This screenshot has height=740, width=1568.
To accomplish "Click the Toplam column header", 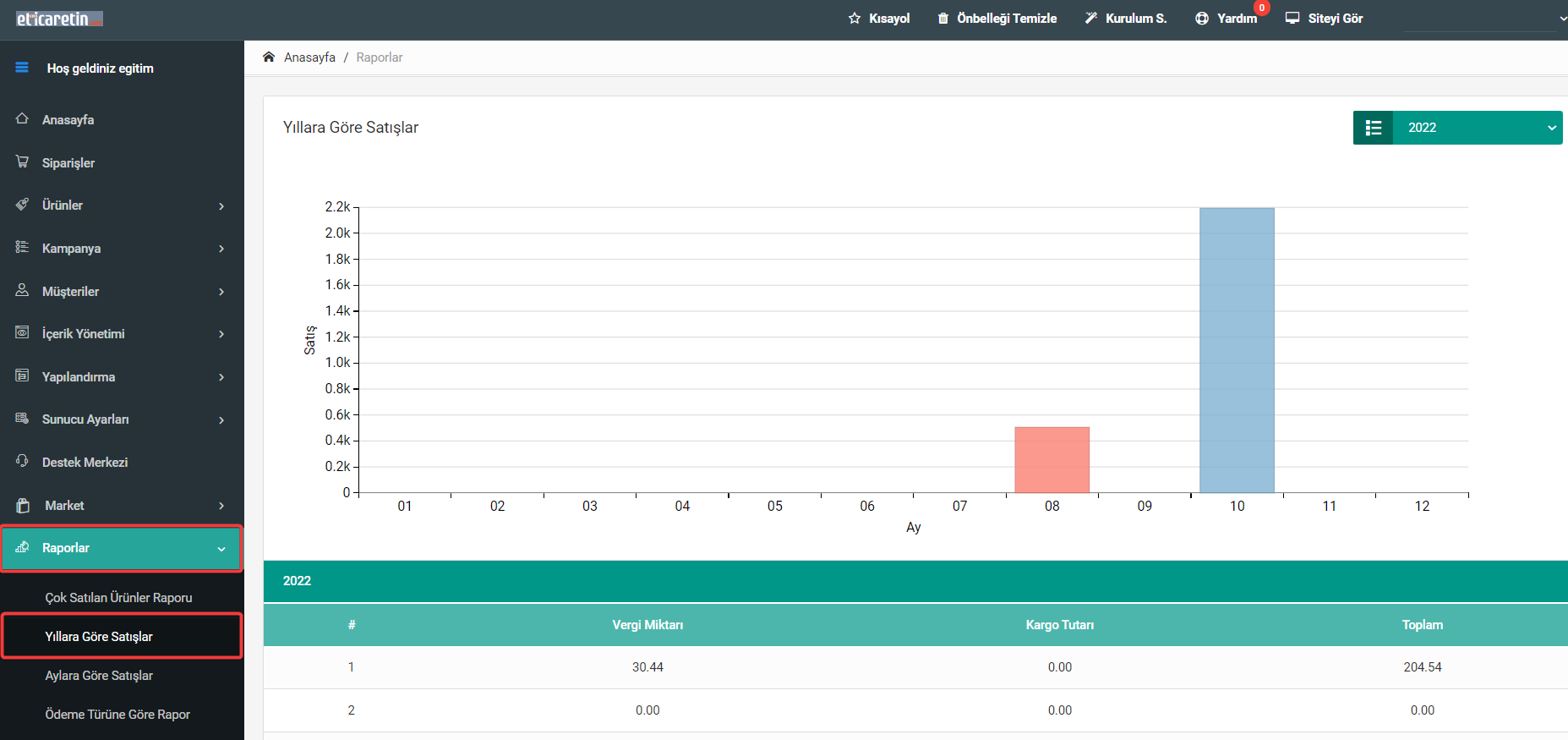I will click(1423, 624).
